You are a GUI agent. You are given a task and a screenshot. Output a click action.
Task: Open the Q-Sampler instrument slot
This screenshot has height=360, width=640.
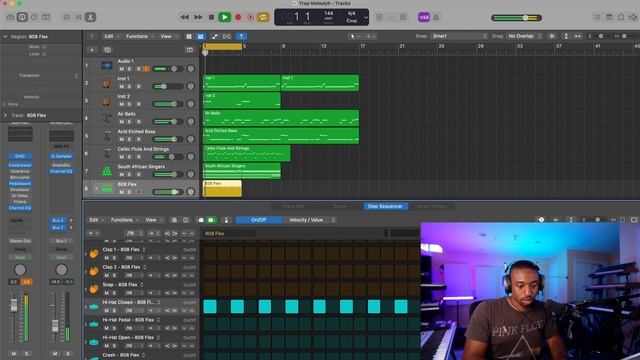(61, 156)
